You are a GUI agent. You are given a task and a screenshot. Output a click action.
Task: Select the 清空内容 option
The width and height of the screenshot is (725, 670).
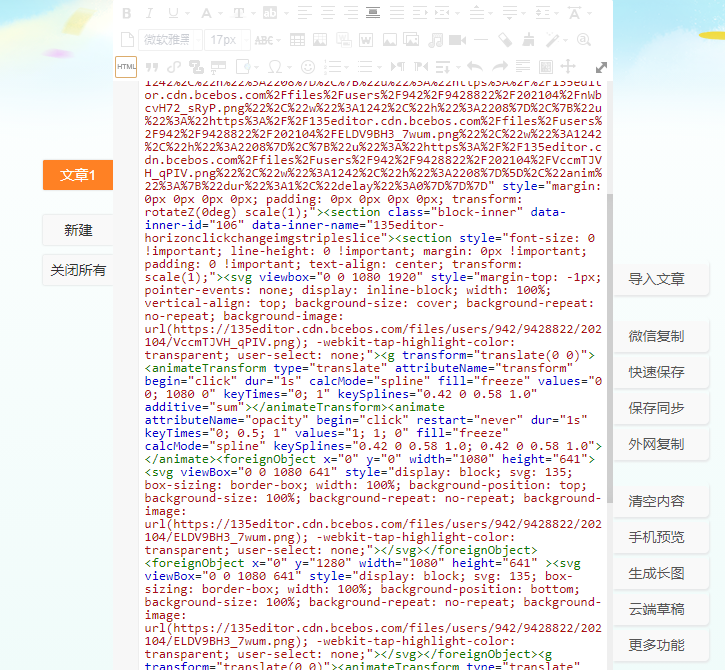[661, 501]
